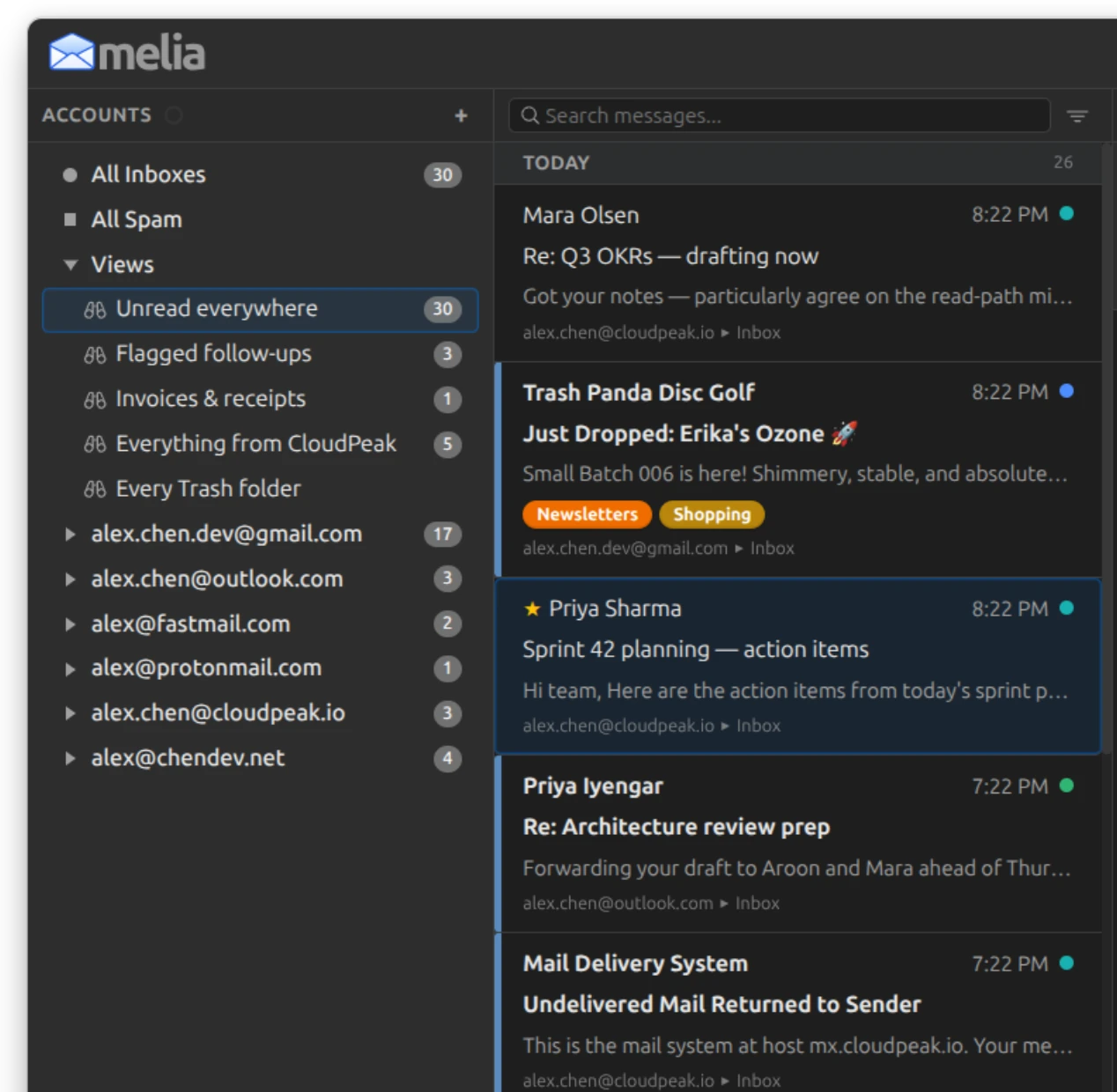Click Unread everywhere count badge 30
Image resolution: width=1117 pixels, height=1092 pixels.
click(442, 309)
